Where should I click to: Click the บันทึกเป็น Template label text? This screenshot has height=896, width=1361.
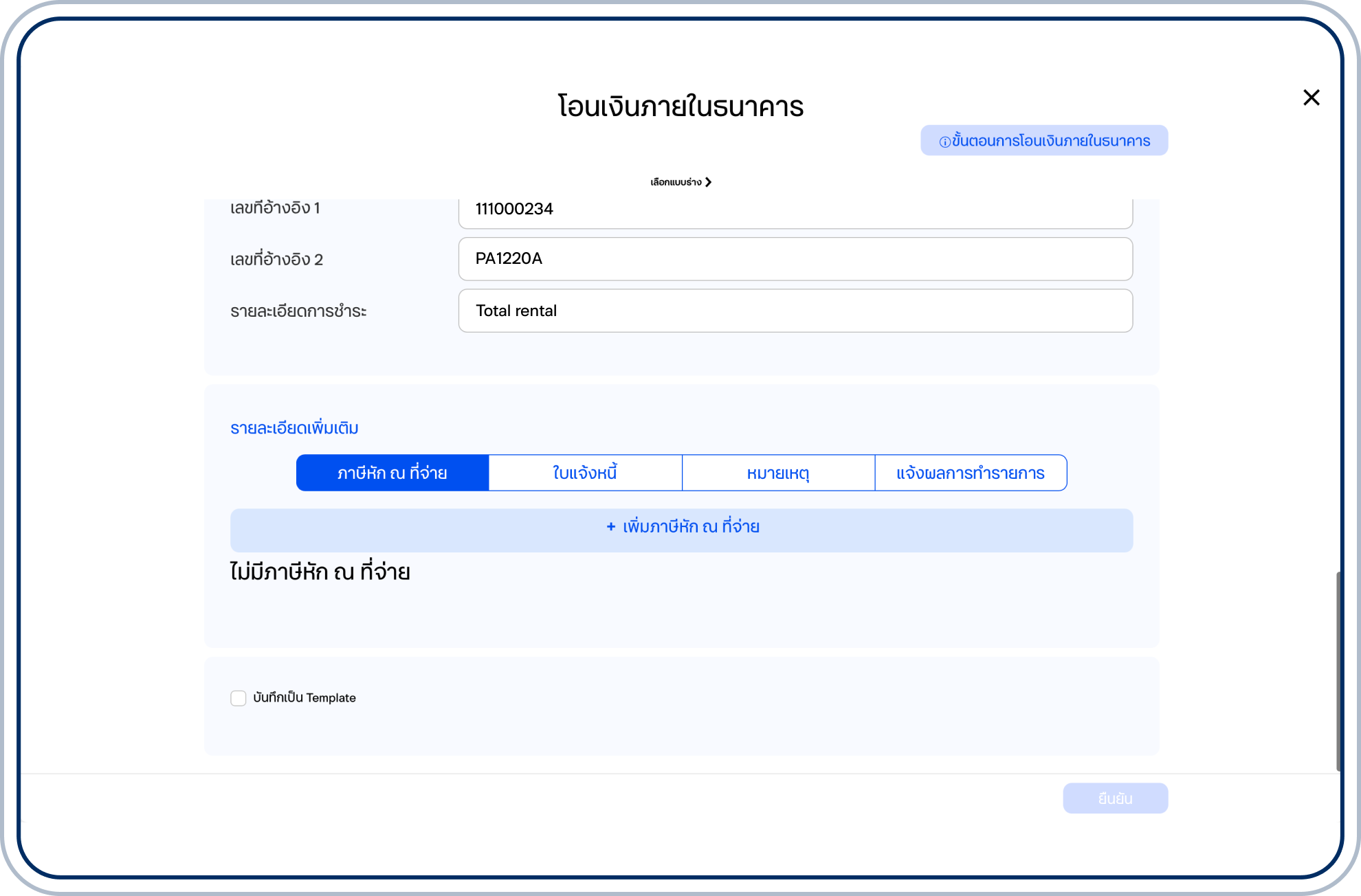tap(305, 698)
